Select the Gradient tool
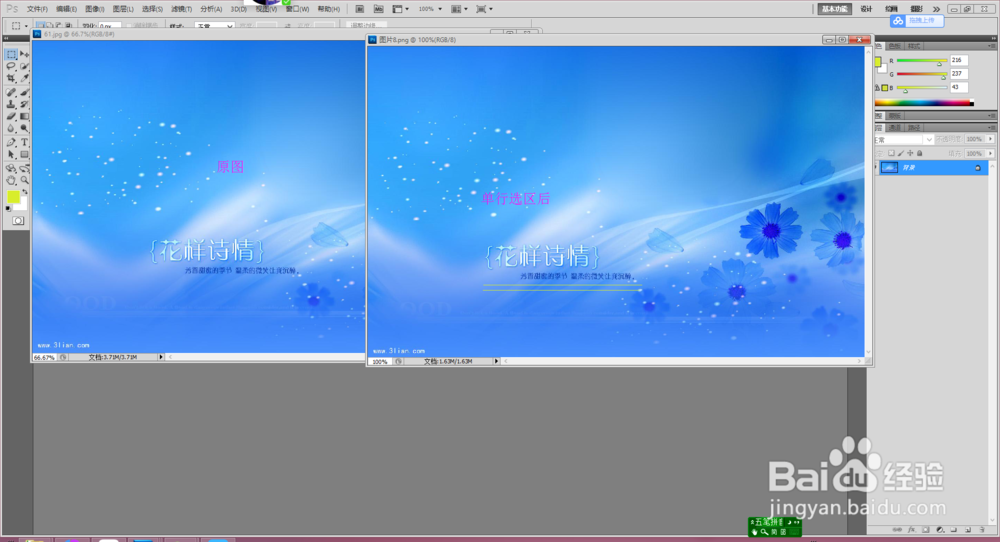The image size is (1000, 542). click(x=24, y=117)
